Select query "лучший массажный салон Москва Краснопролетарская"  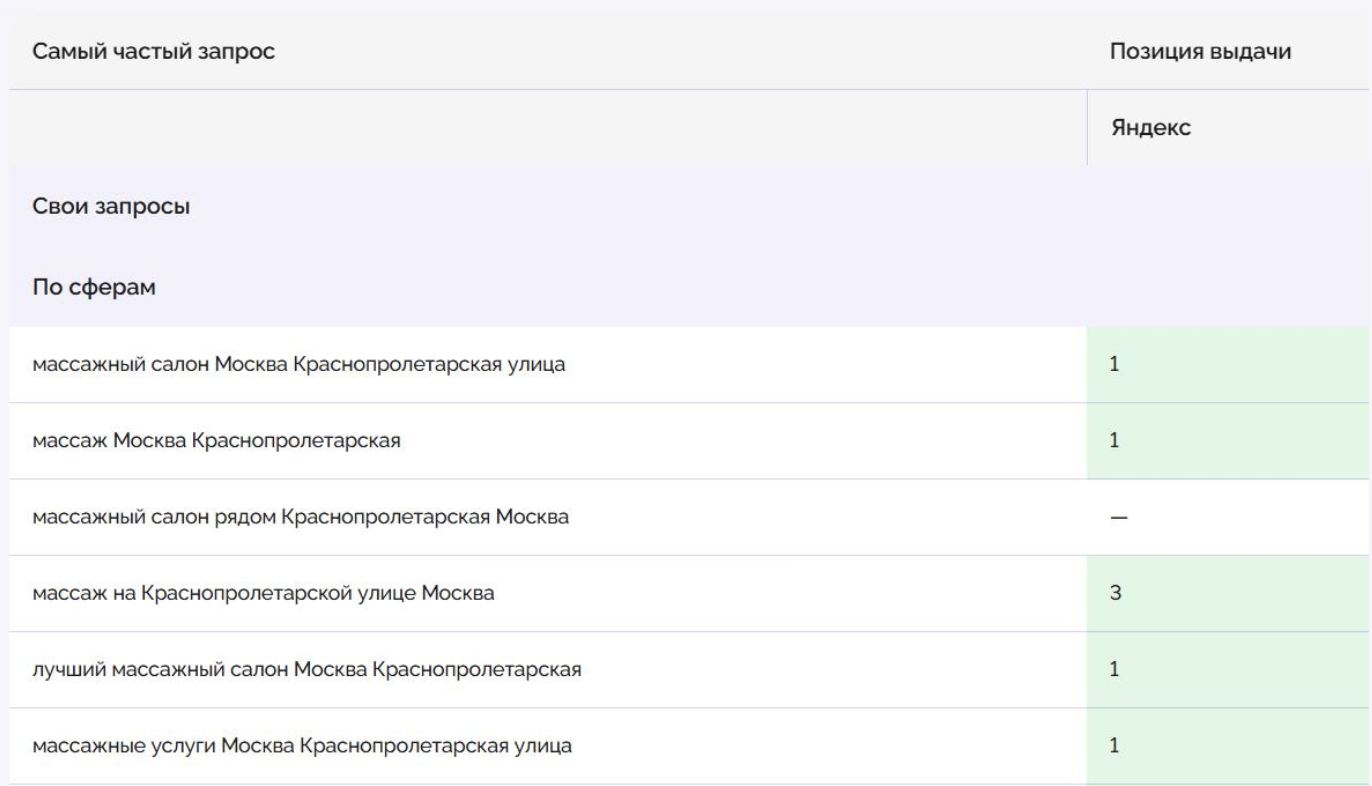point(307,669)
